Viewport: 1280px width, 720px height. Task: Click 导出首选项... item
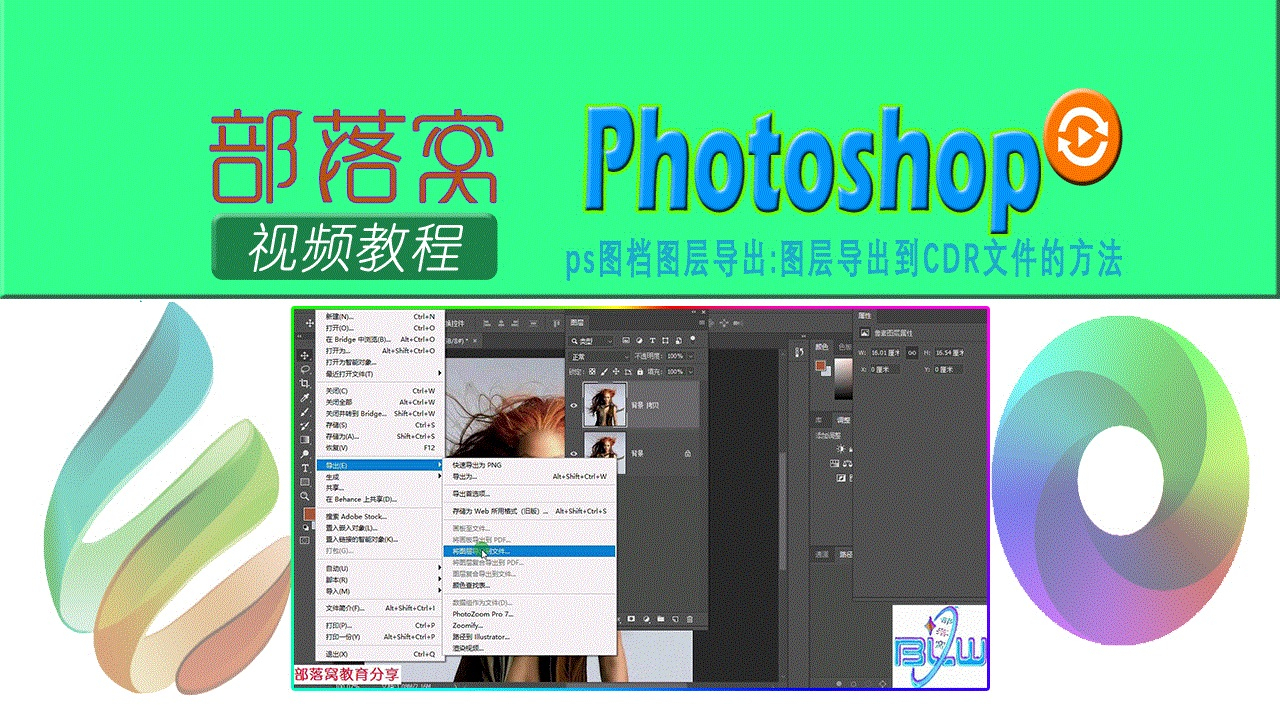click(529, 493)
